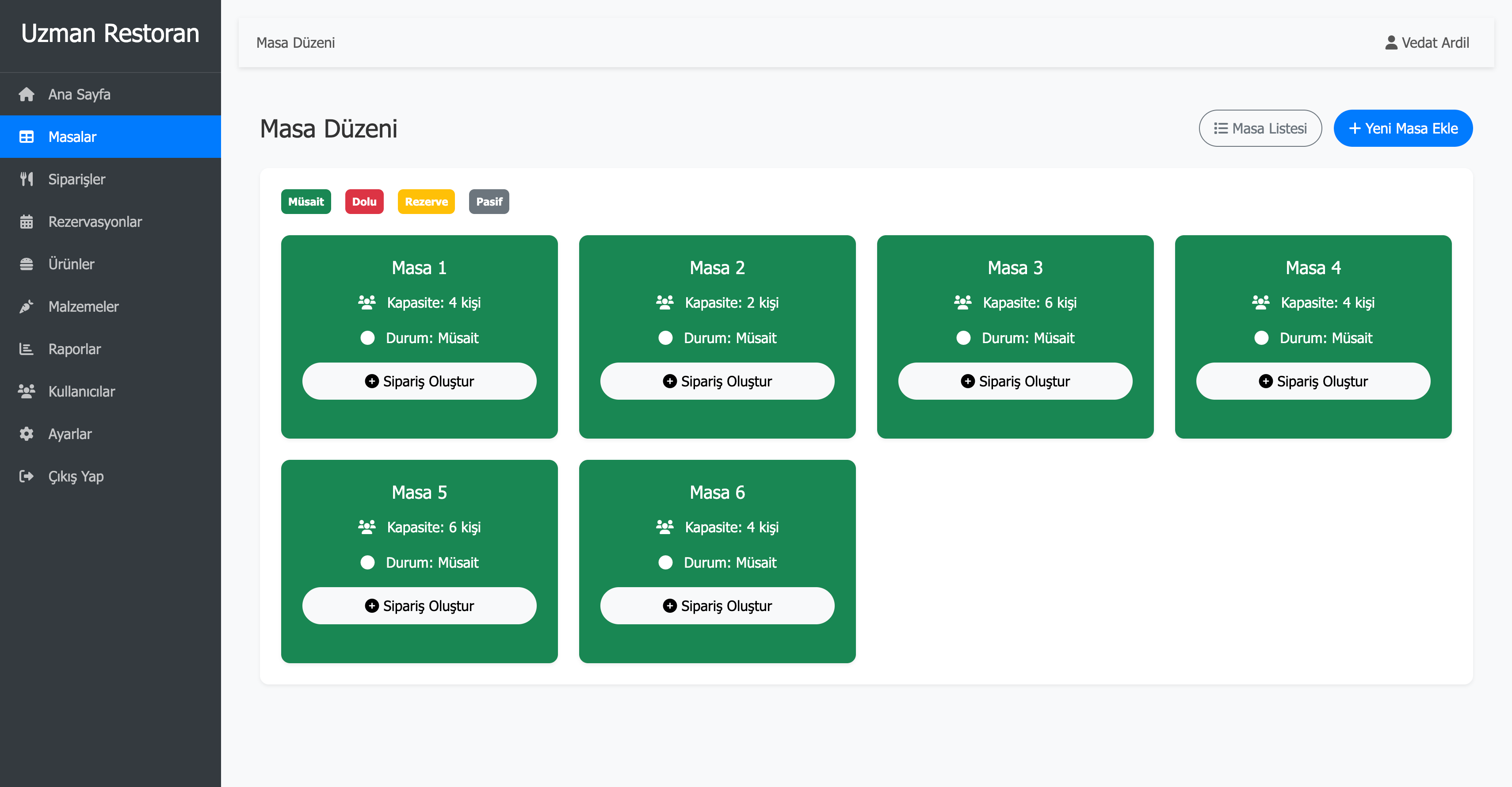Image resolution: width=1512 pixels, height=787 pixels.
Task: Click the Uzman Restoran brand title
Action: coord(111,34)
